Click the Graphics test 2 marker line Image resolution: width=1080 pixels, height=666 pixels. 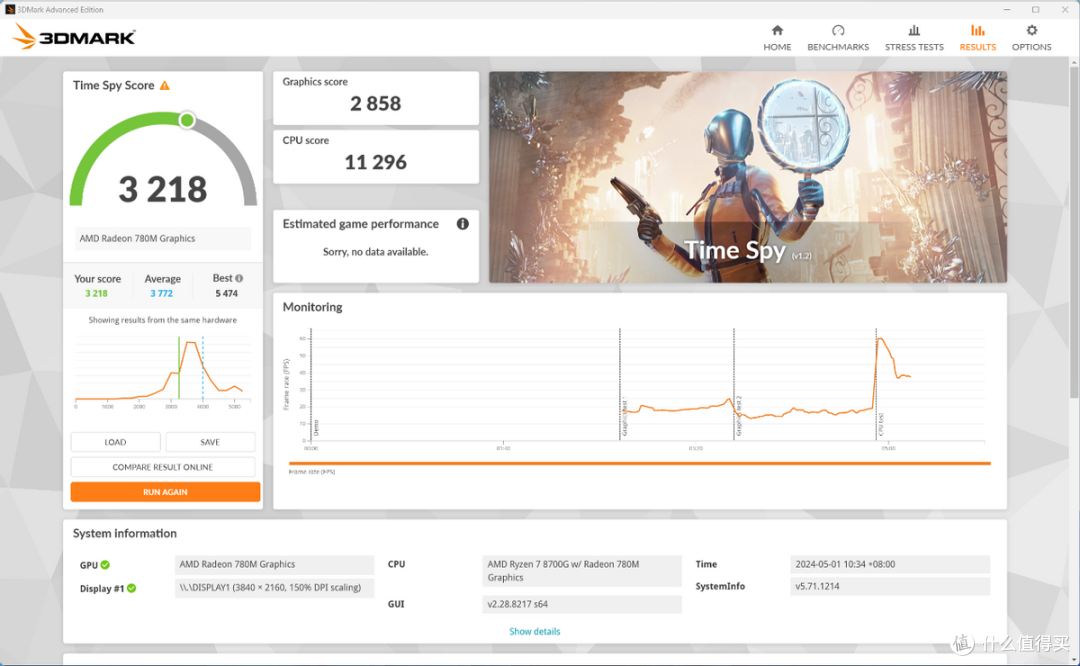point(734,384)
